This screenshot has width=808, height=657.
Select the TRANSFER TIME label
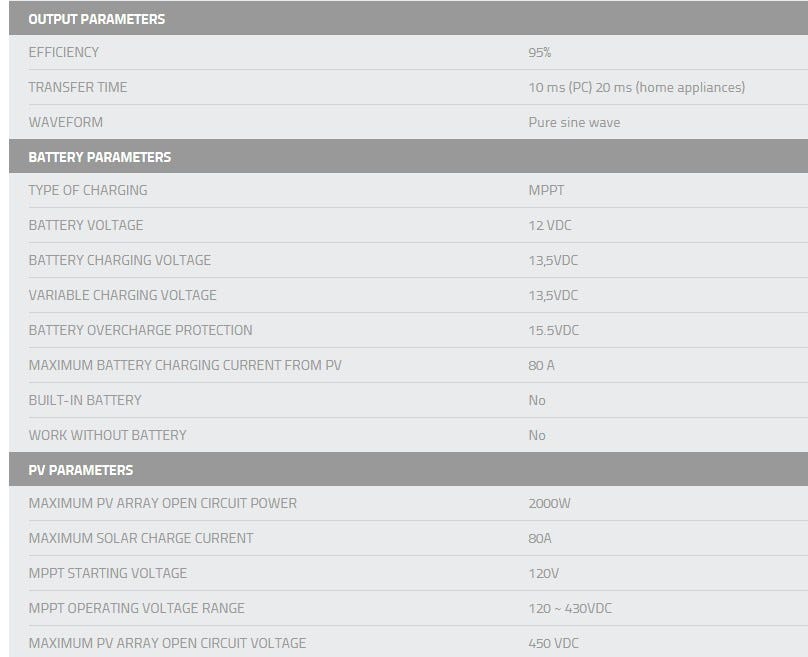[x=78, y=87]
